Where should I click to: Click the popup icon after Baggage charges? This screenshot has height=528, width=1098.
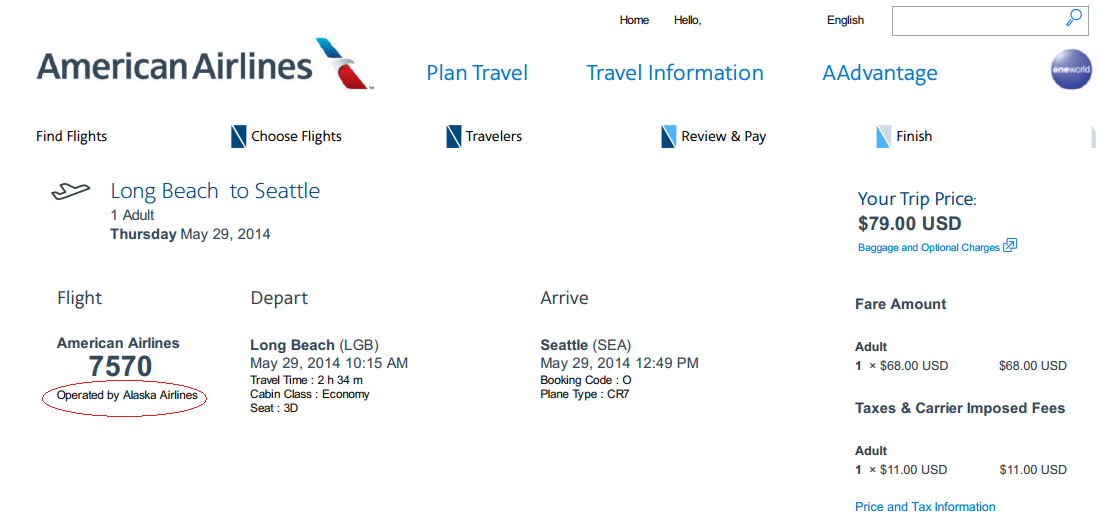1010,246
